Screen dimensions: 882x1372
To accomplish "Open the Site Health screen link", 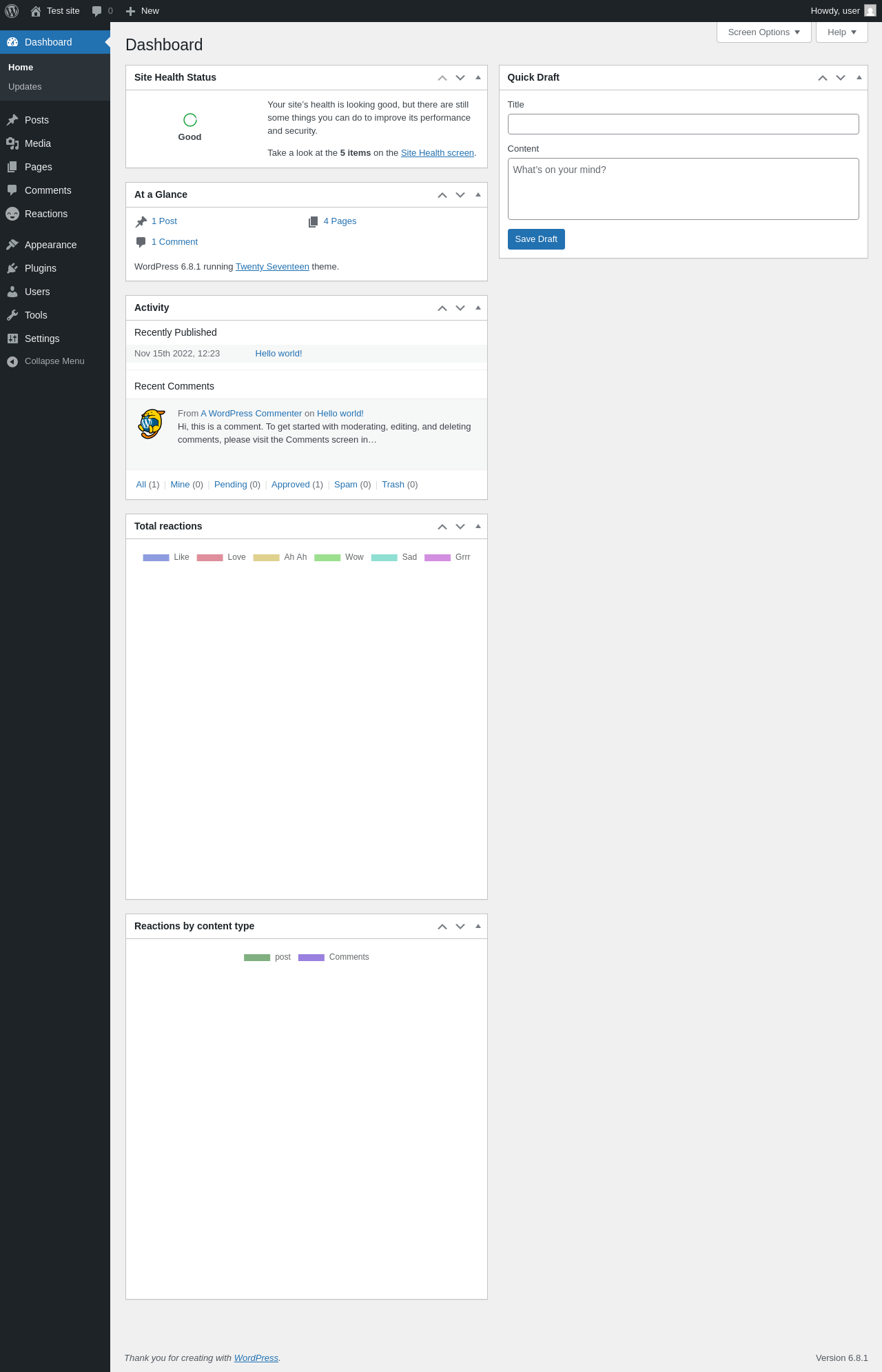I will click(x=438, y=153).
